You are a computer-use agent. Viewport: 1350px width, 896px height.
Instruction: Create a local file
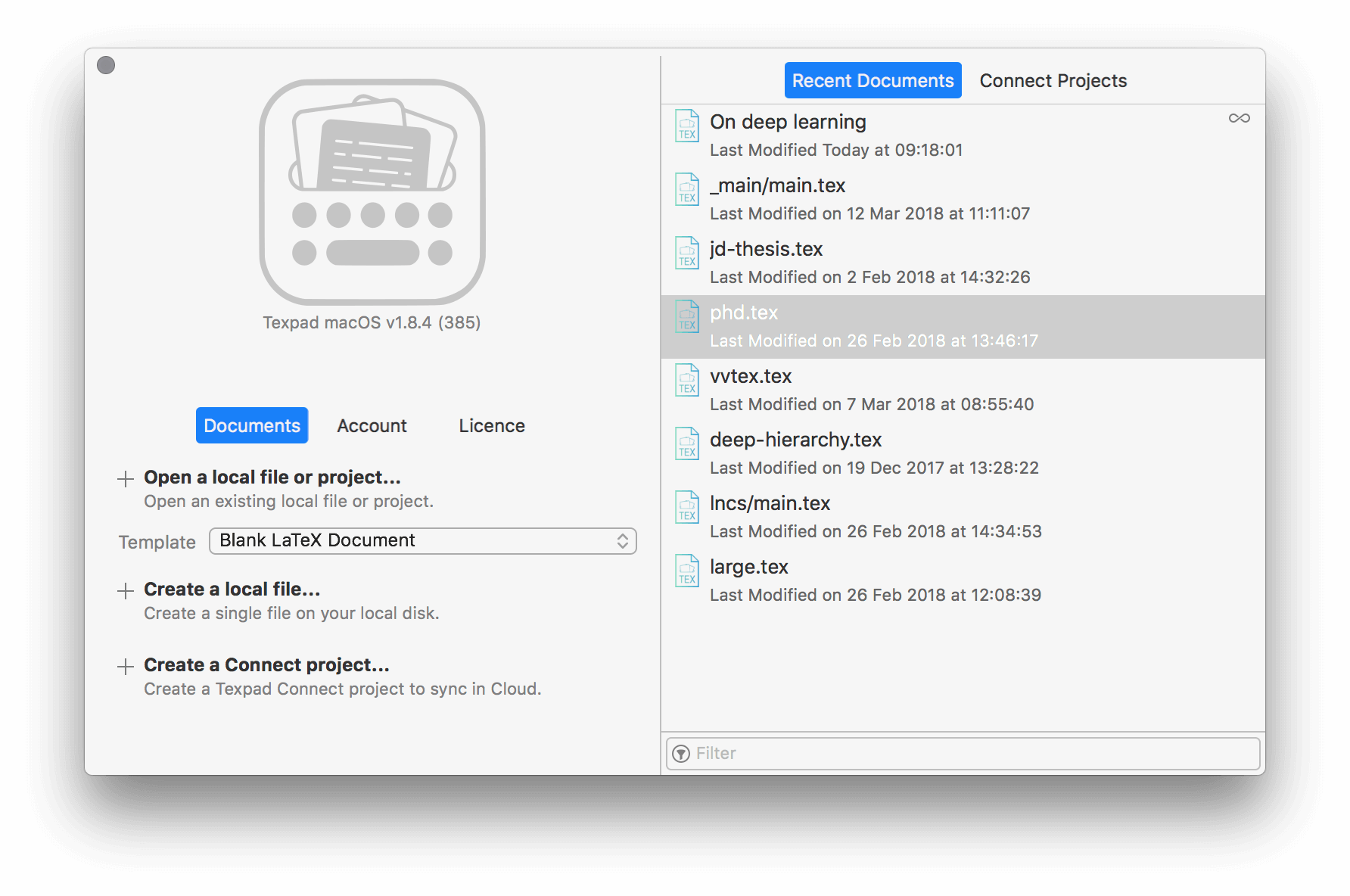point(232,590)
